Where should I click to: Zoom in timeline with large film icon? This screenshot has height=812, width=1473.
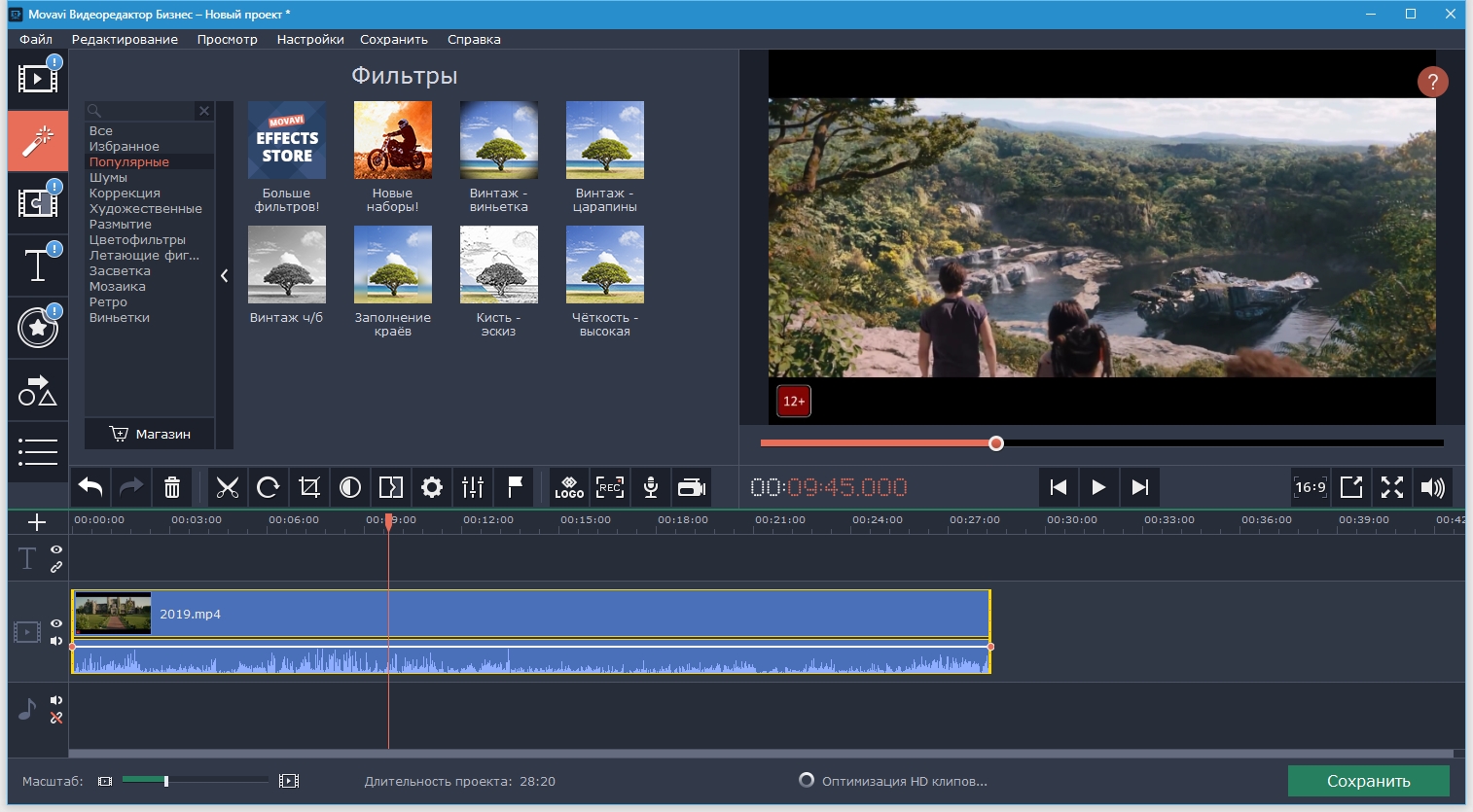click(289, 781)
